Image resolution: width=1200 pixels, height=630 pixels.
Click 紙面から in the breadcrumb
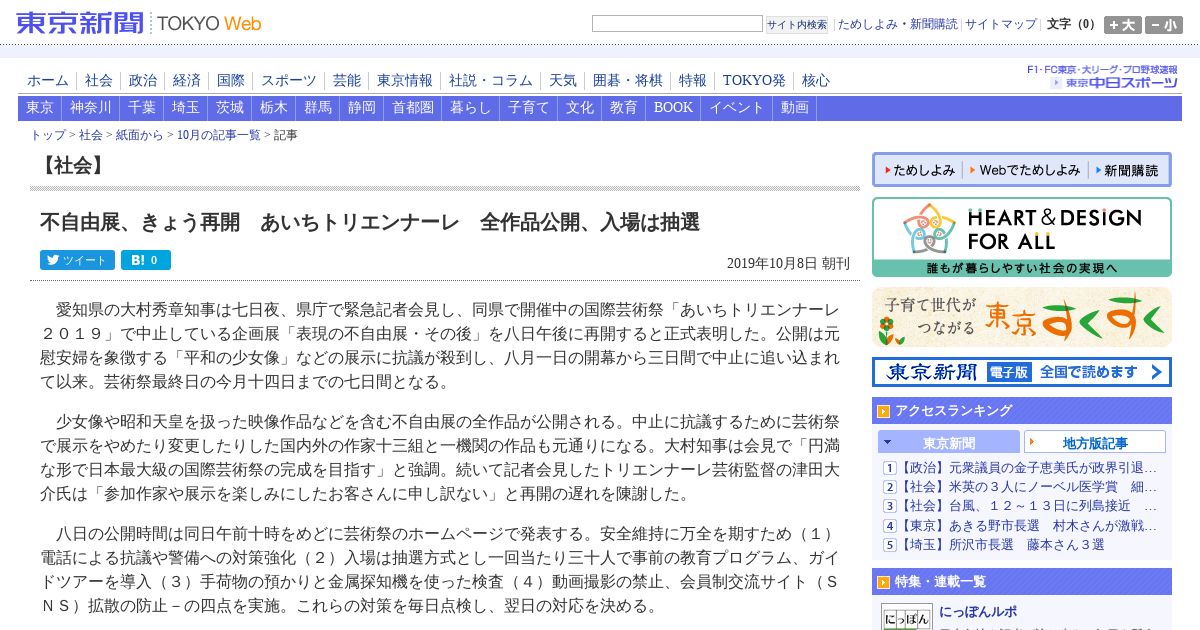(139, 135)
